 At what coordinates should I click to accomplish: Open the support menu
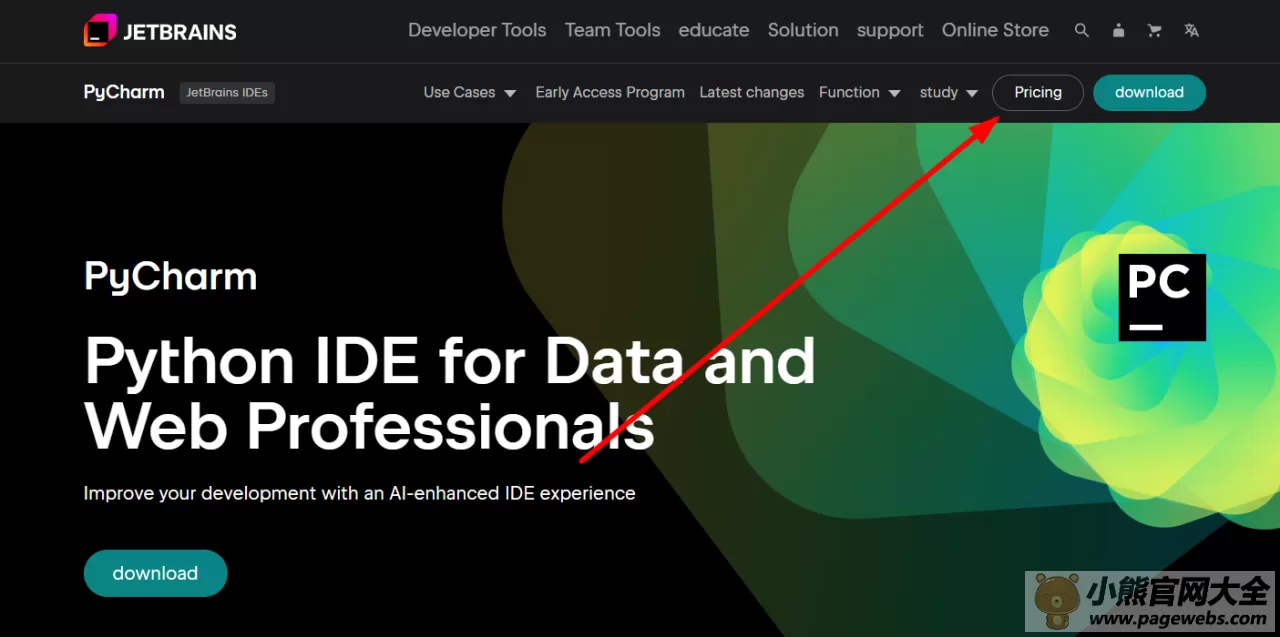point(890,30)
